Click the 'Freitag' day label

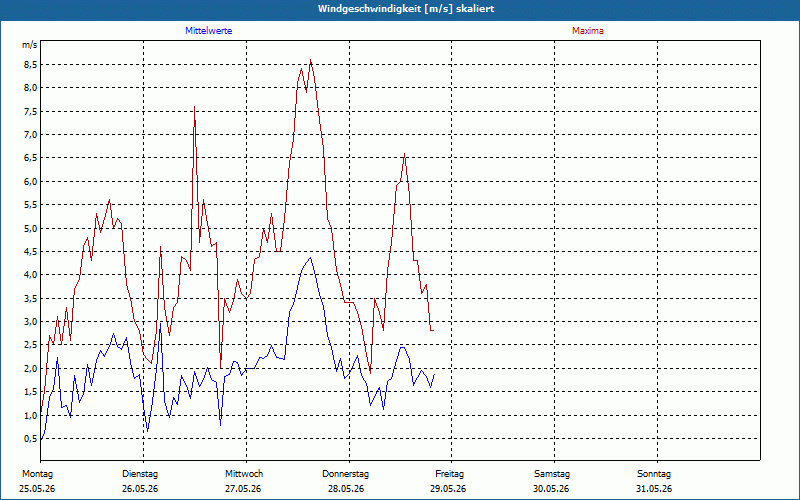pos(449,474)
